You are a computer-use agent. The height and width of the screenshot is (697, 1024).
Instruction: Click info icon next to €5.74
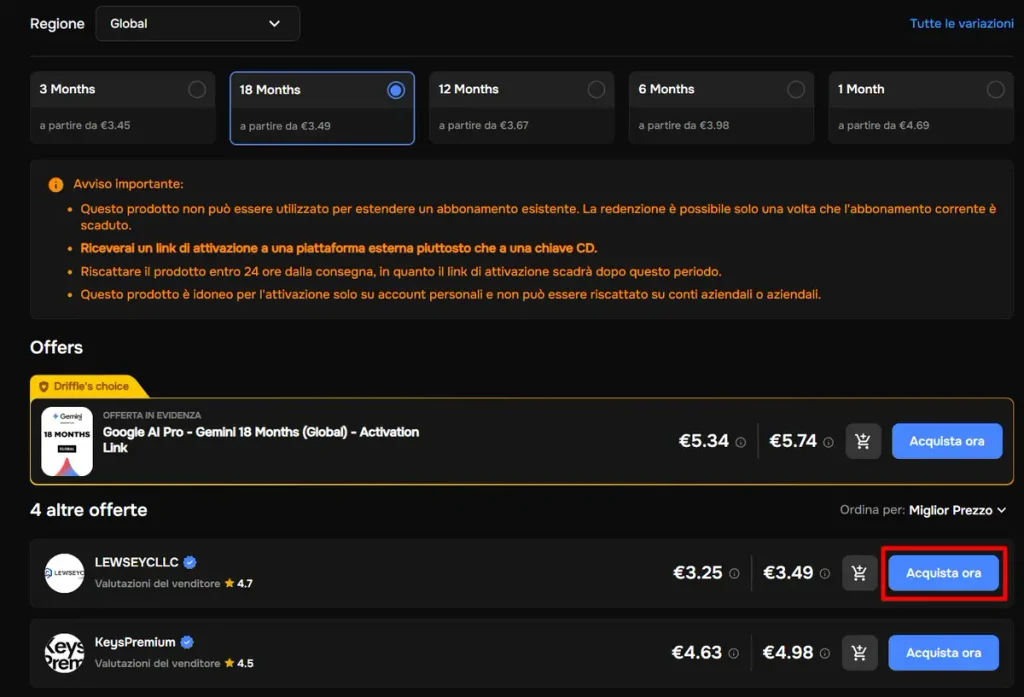[x=828, y=442]
